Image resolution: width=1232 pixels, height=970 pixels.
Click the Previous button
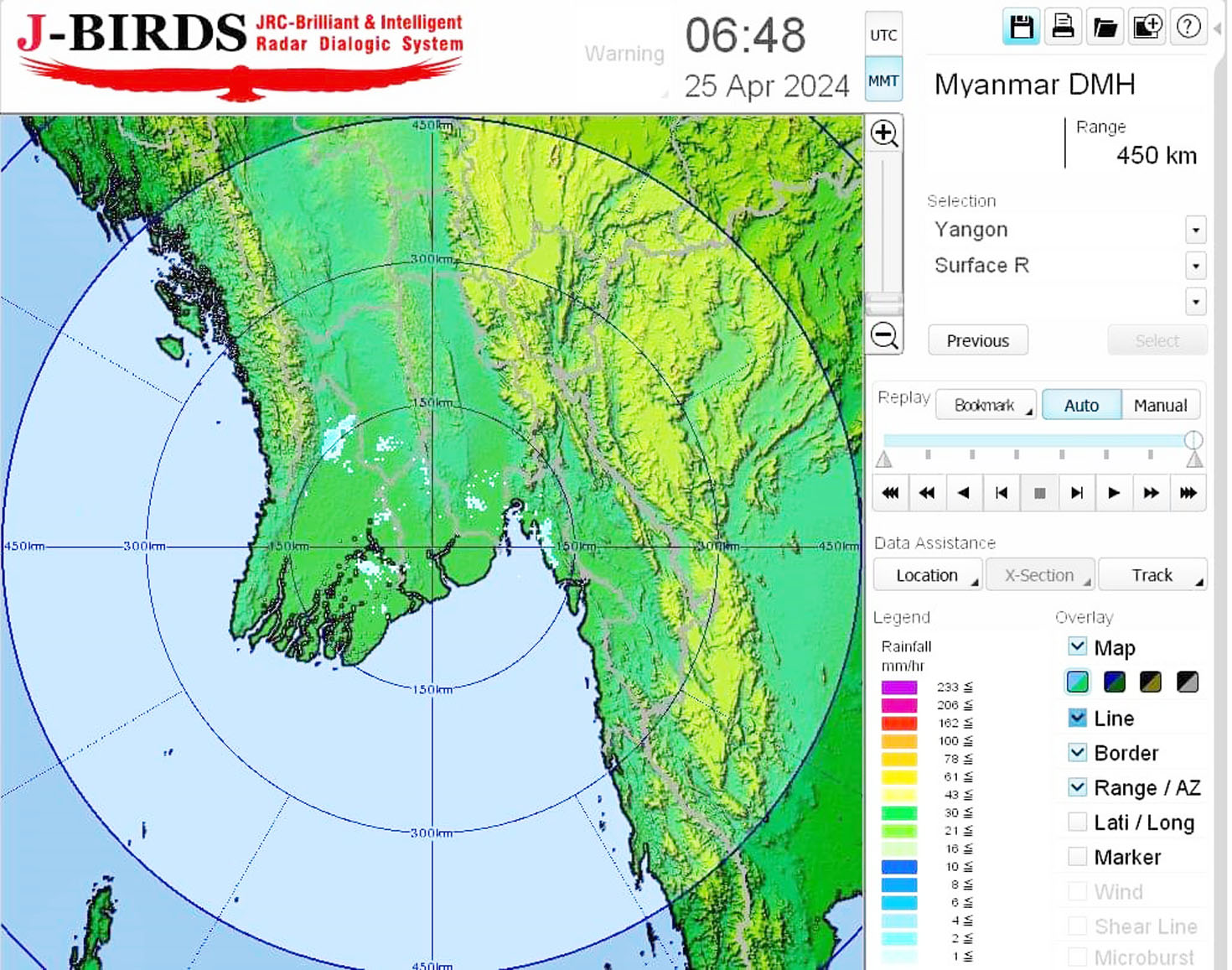[x=977, y=341]
